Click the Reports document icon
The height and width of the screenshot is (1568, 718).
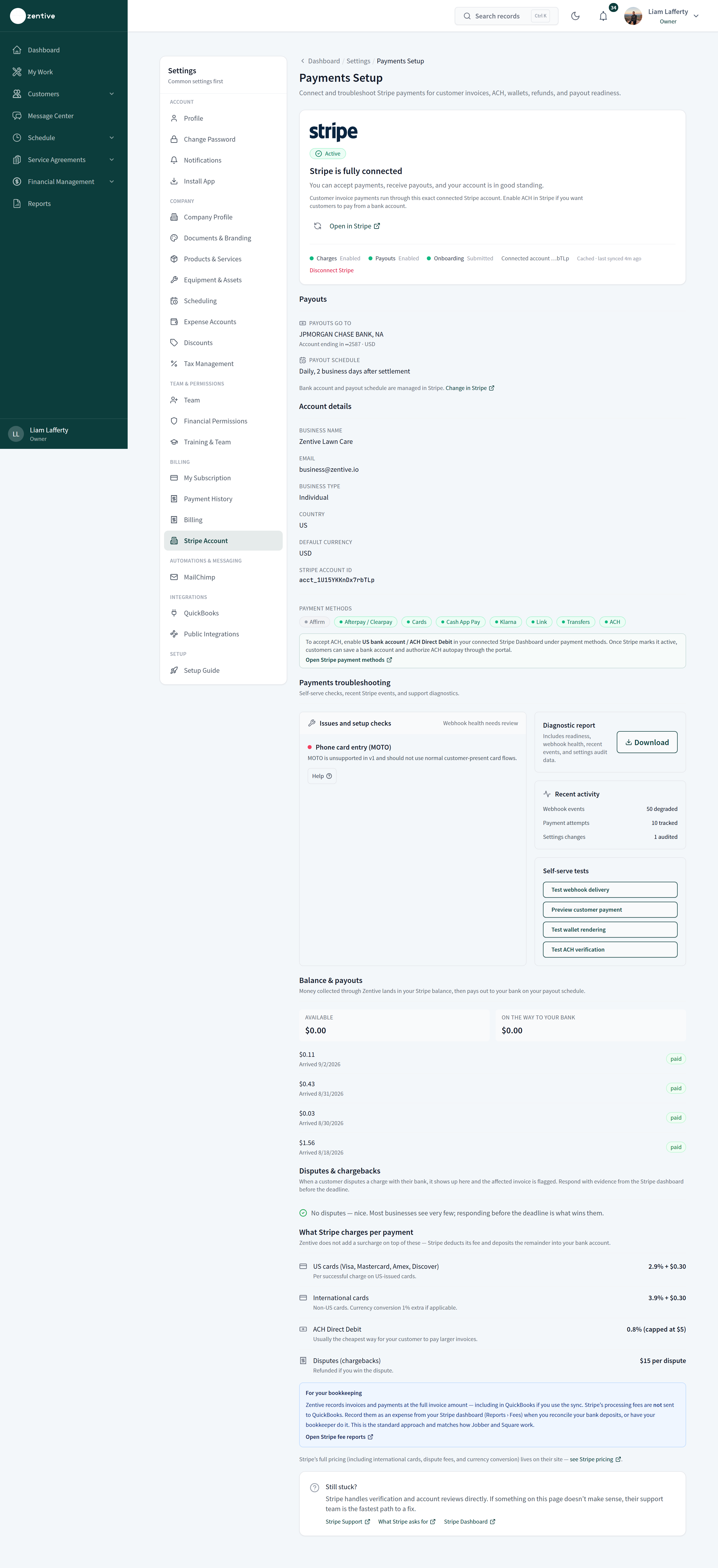pyautogui.click(x=17, y=203)
